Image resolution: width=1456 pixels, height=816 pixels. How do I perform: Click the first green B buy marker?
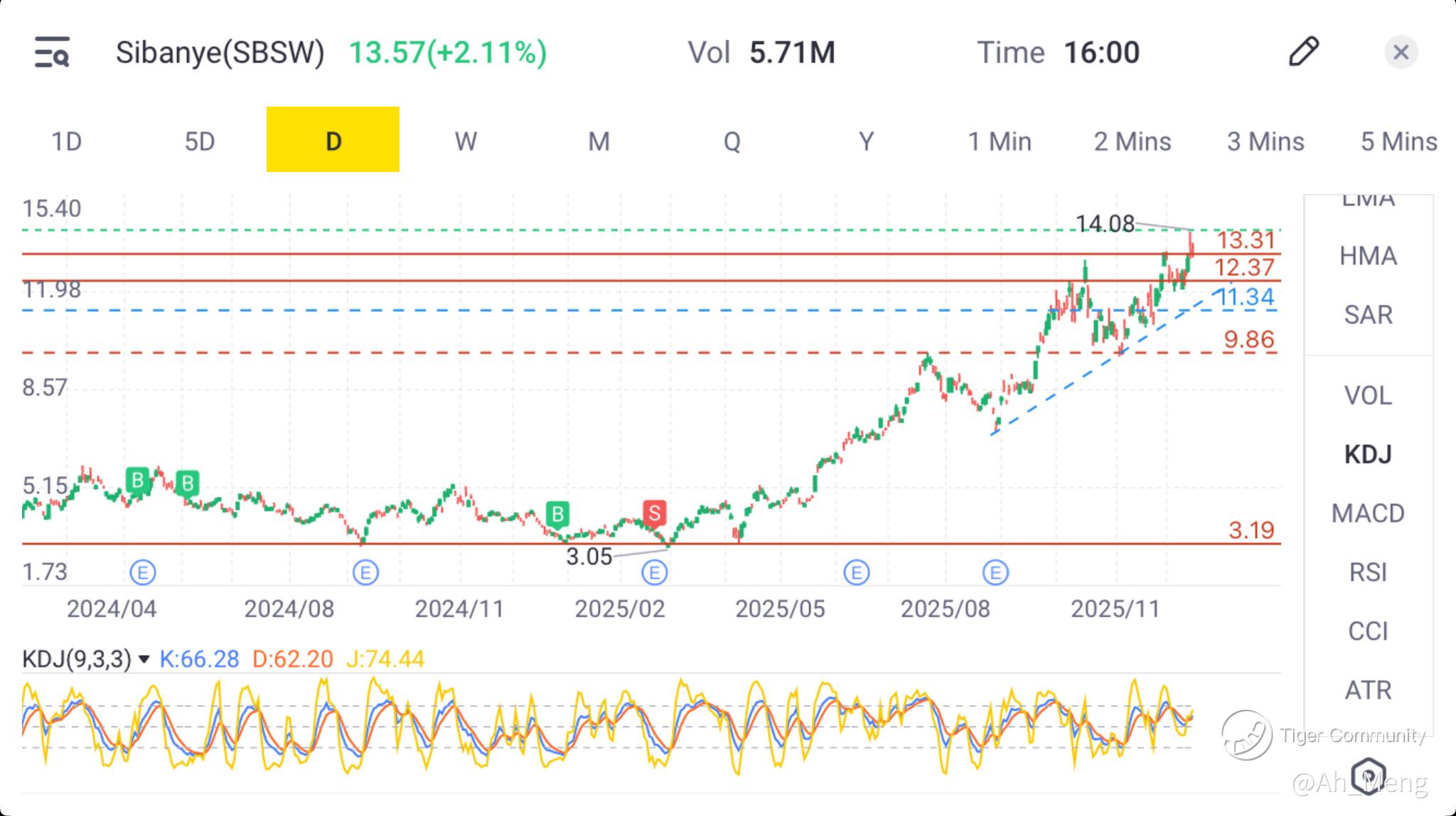click(x=138, y=480)
